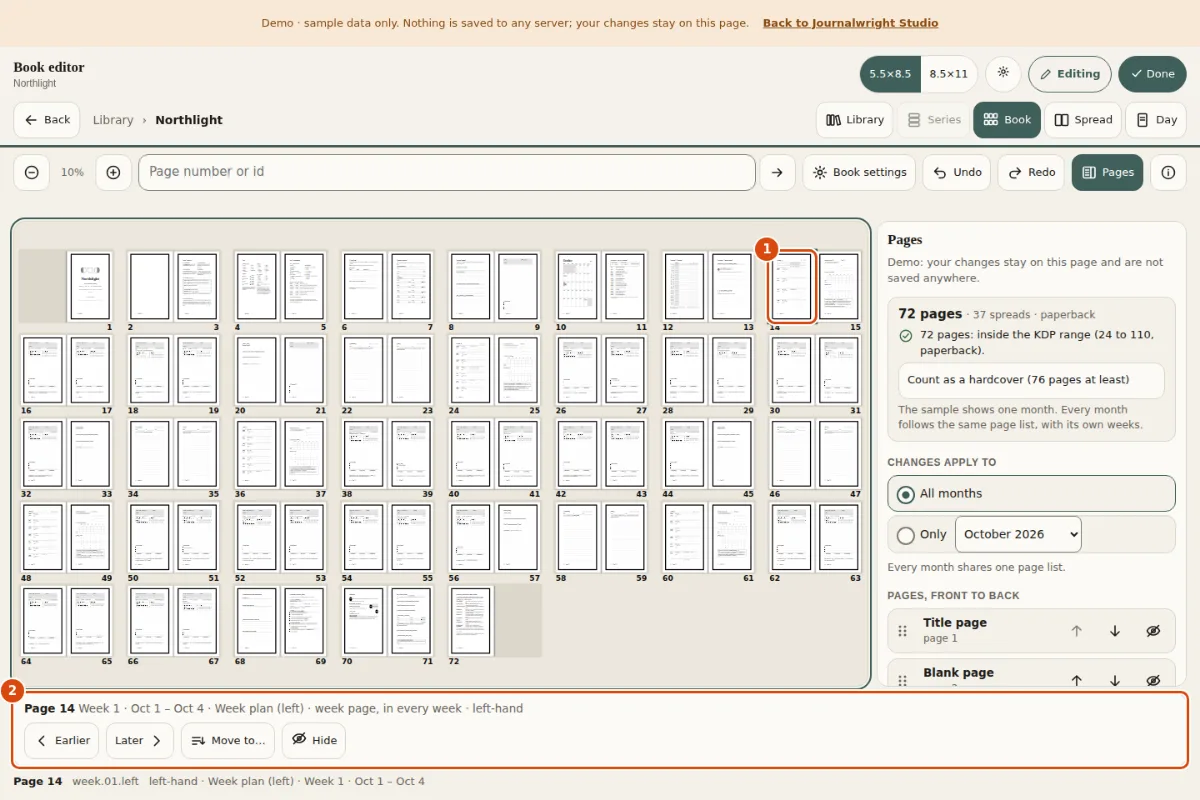Click the week.01.left status text

(105, 781)
